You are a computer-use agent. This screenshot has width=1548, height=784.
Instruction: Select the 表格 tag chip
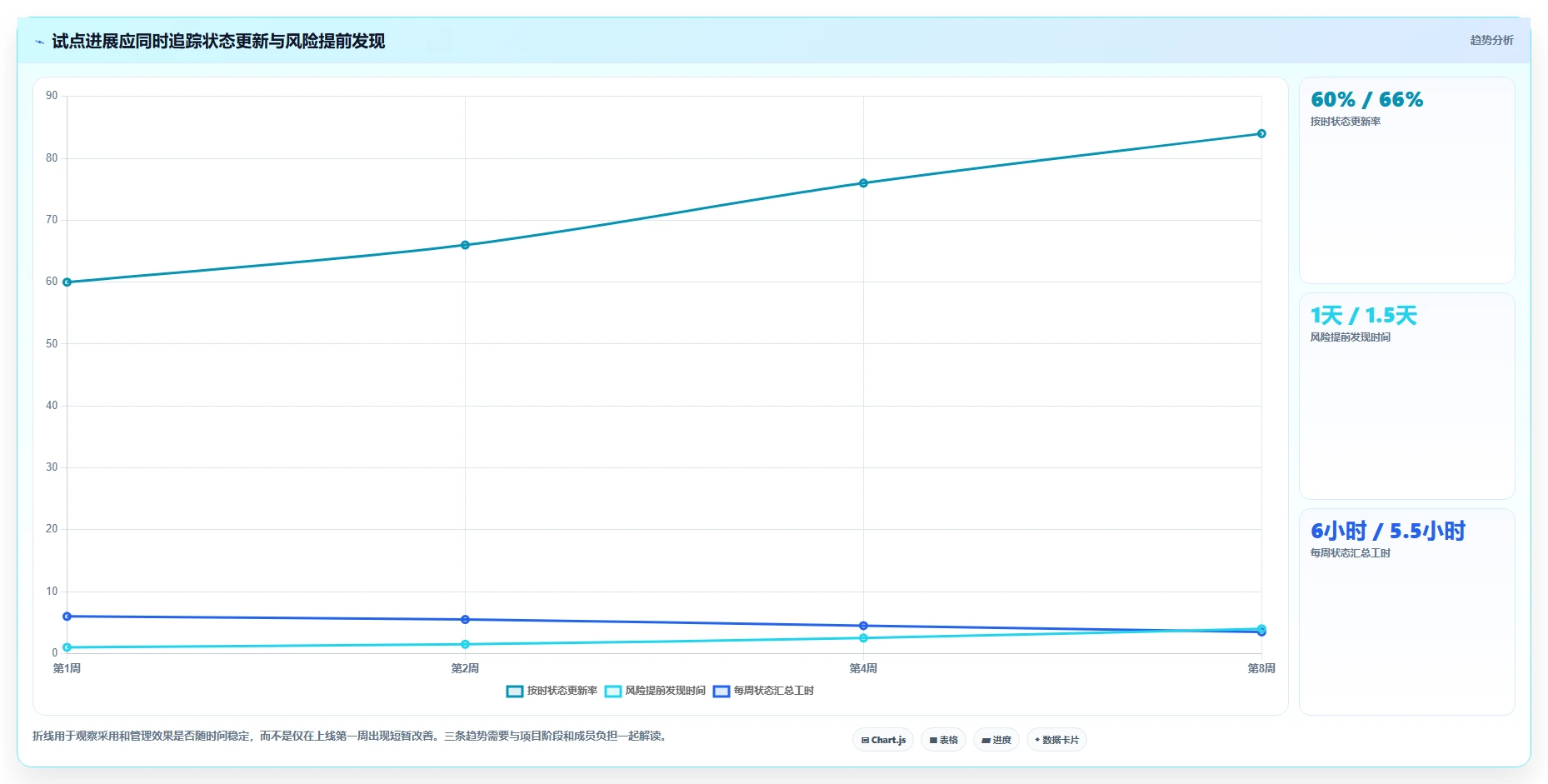tap(943, 740)
